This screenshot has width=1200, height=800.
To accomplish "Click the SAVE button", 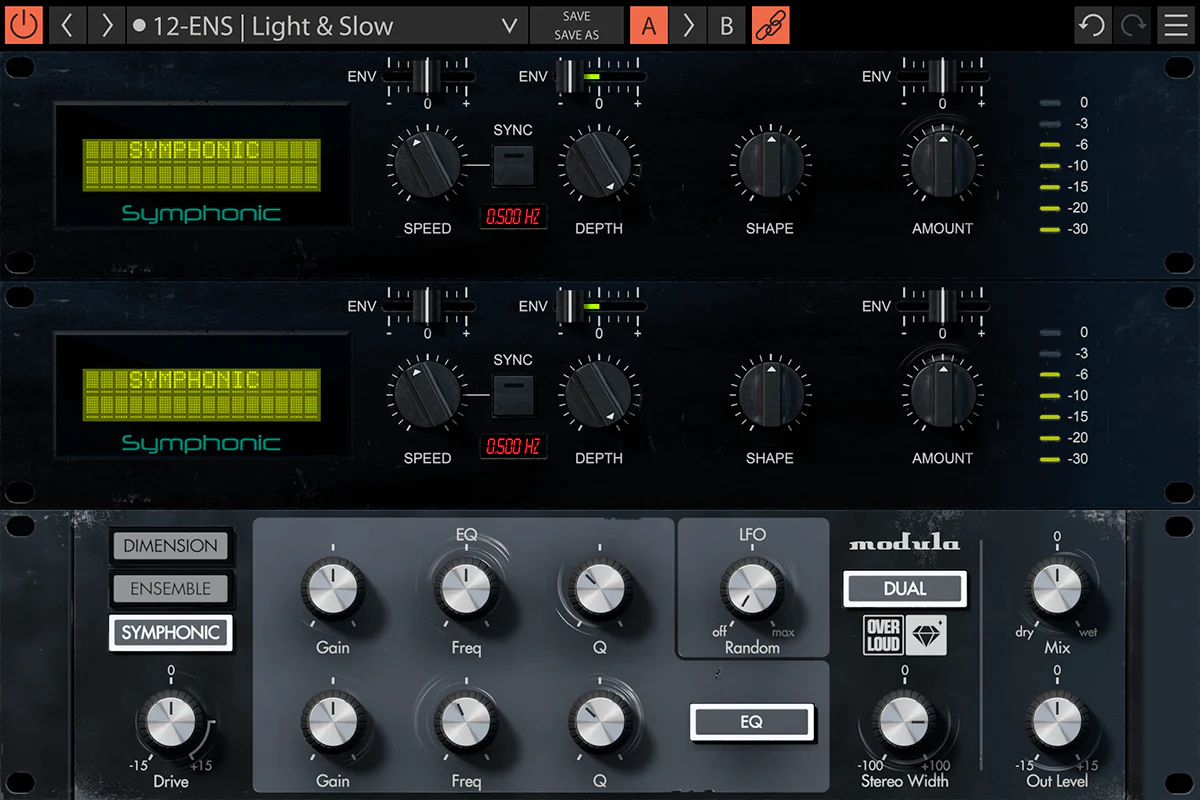I will (576, 16).
